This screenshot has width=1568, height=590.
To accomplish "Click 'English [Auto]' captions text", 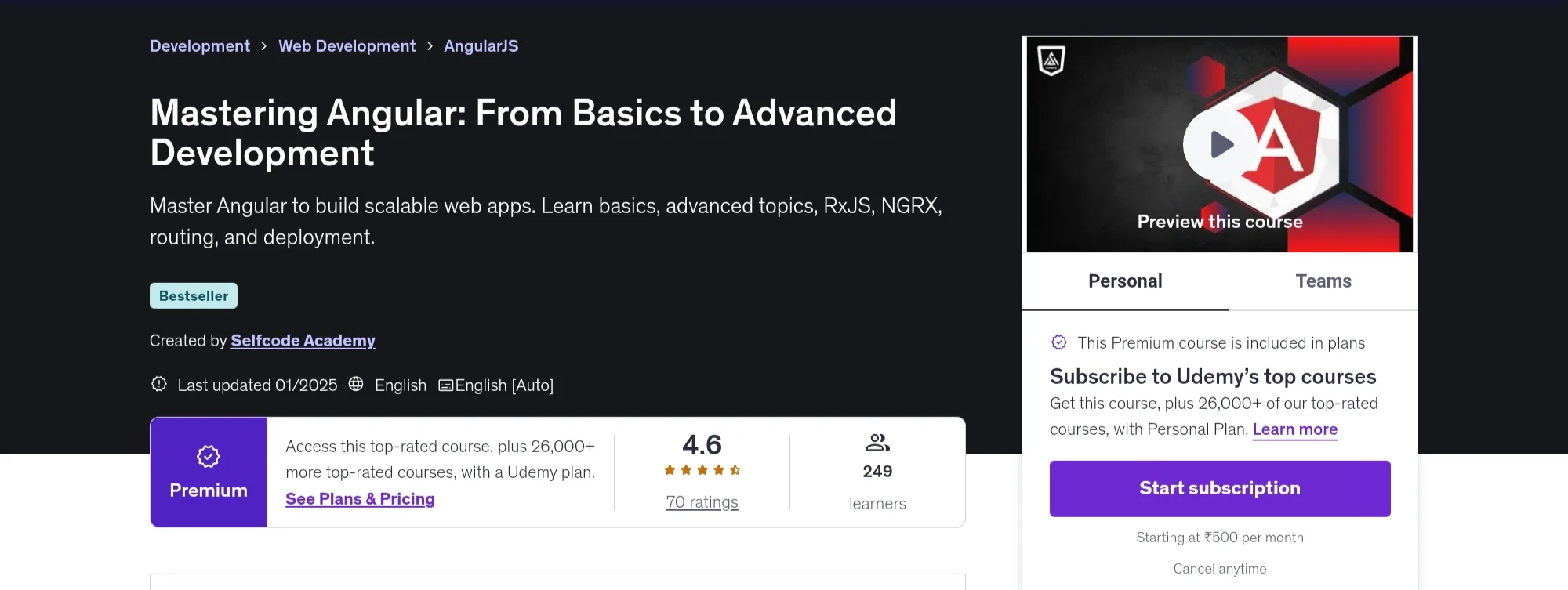I will tap(504, 385).
